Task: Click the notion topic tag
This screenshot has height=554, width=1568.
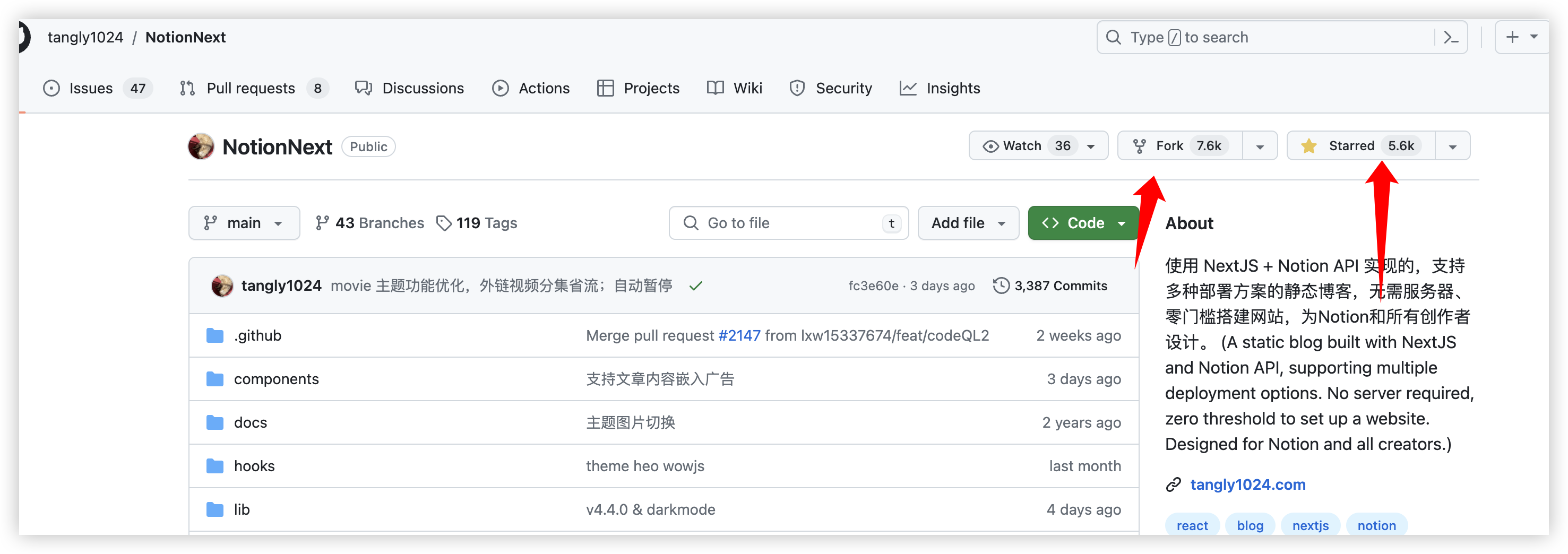Action: 1376,525
